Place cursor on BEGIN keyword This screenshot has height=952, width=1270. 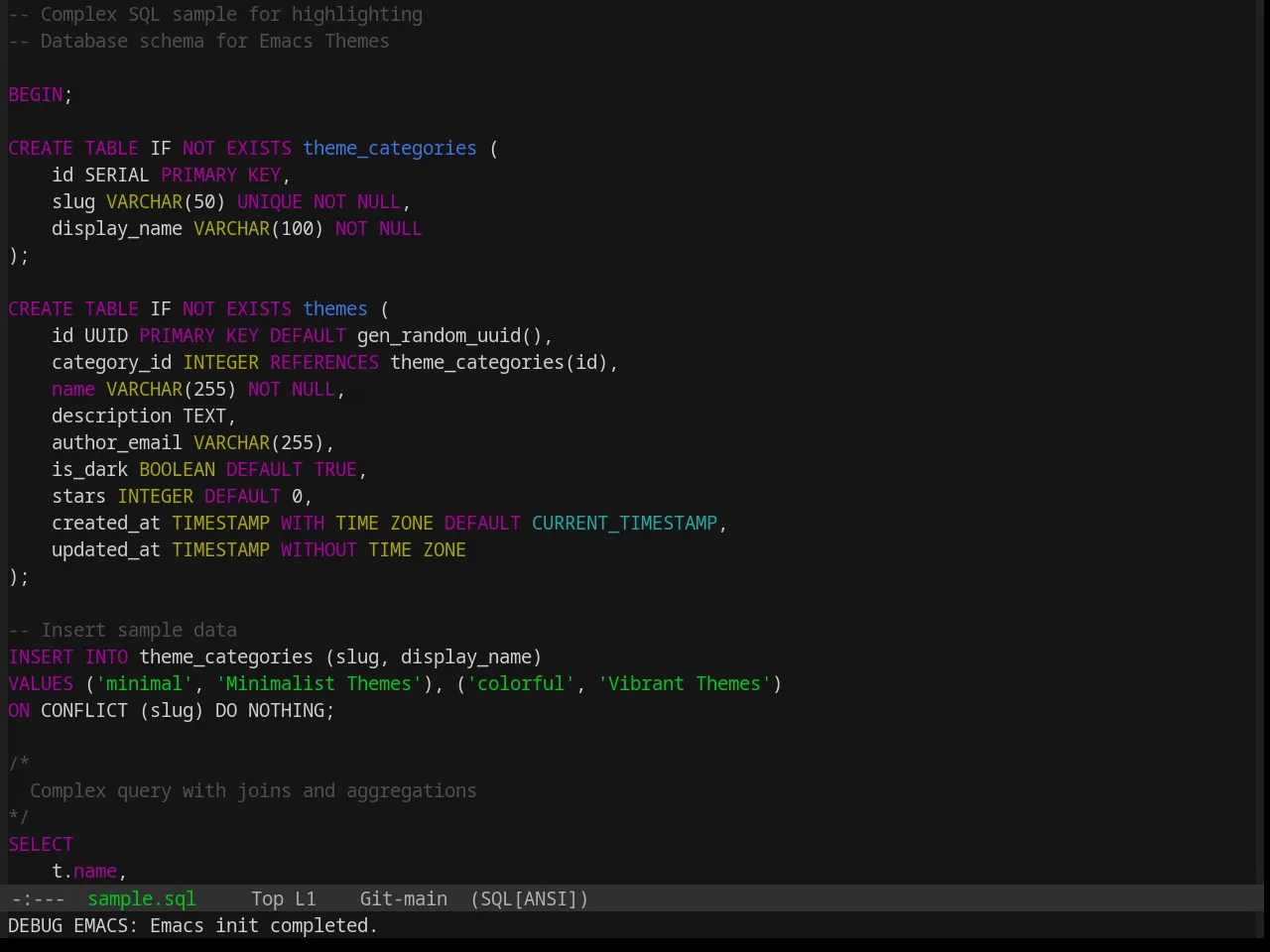(36, 94)
